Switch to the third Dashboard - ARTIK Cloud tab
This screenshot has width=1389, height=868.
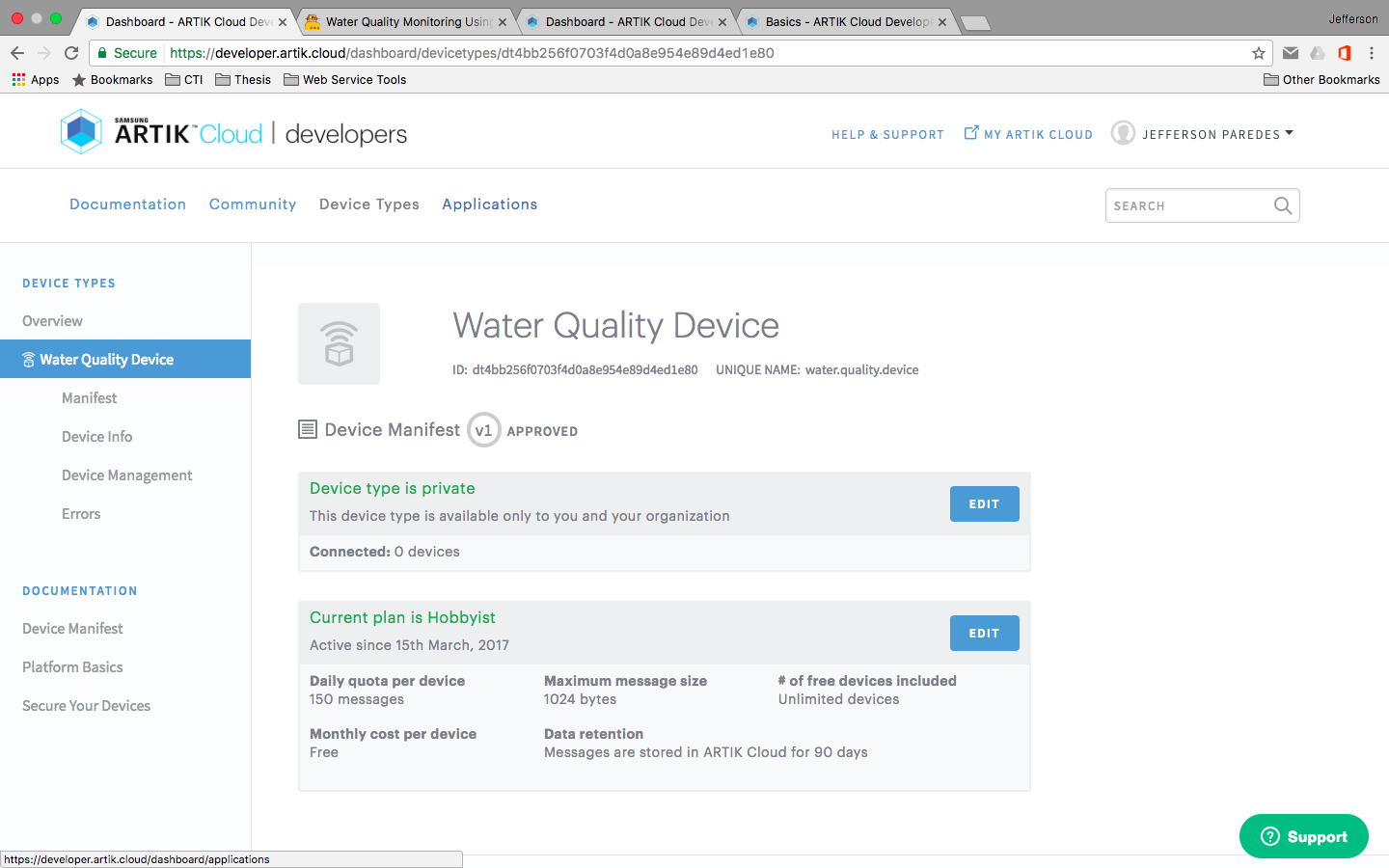[x=627, y=21]
